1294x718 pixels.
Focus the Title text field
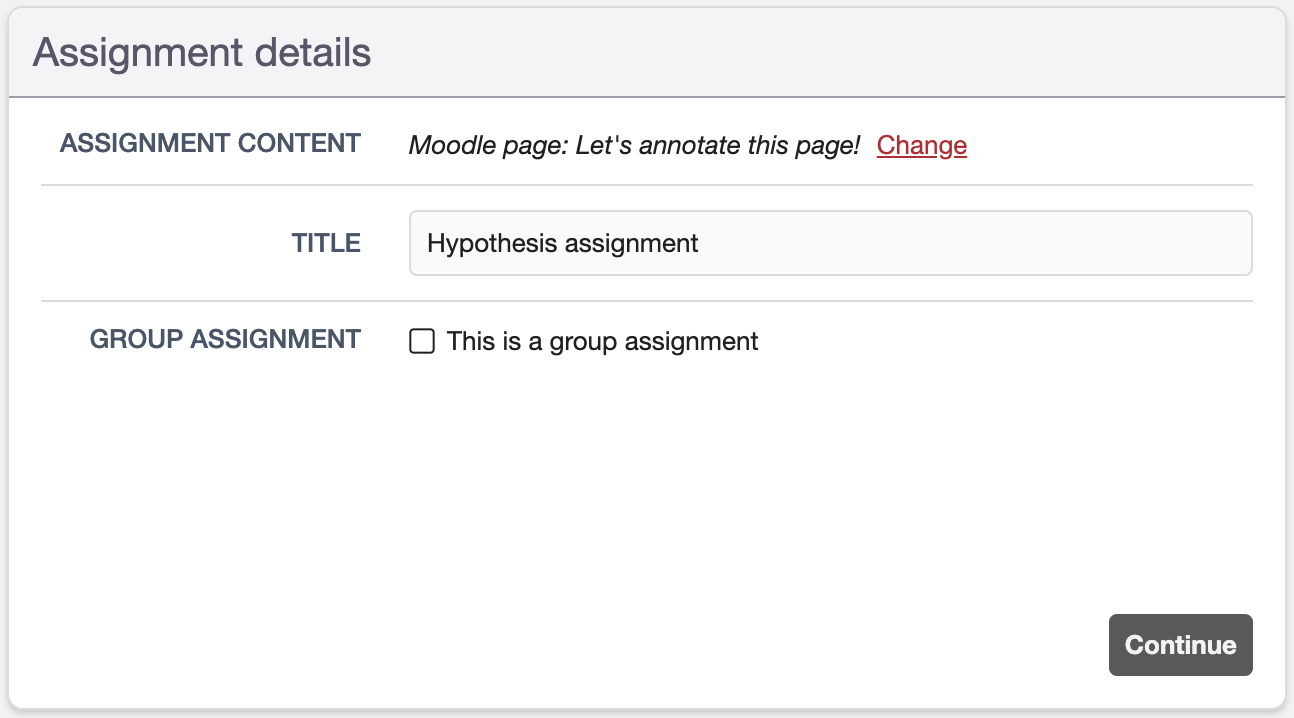click(x=830, y=243)
